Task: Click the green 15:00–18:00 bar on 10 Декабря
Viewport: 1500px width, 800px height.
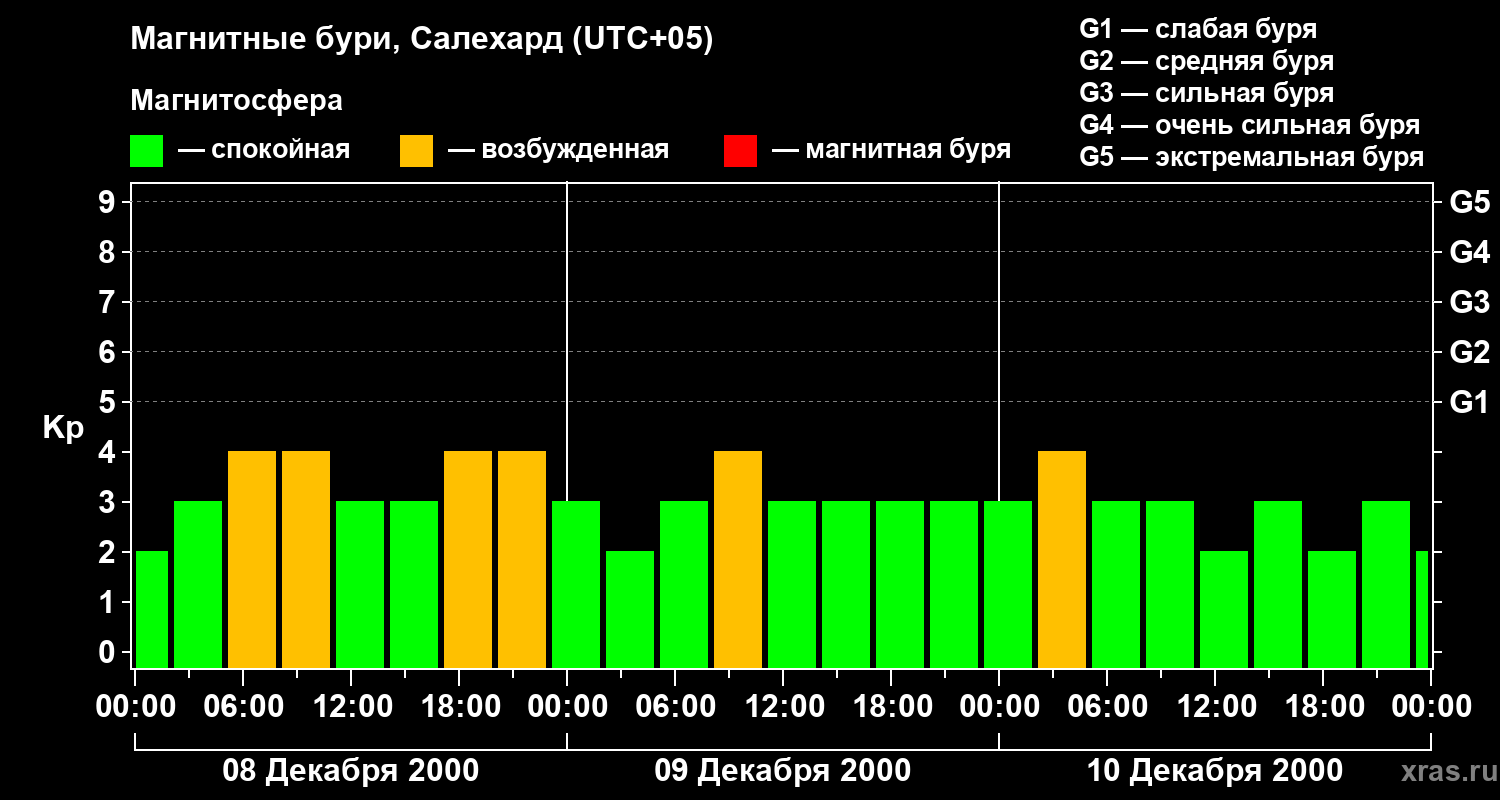Action: click(x=1278, y=584)
